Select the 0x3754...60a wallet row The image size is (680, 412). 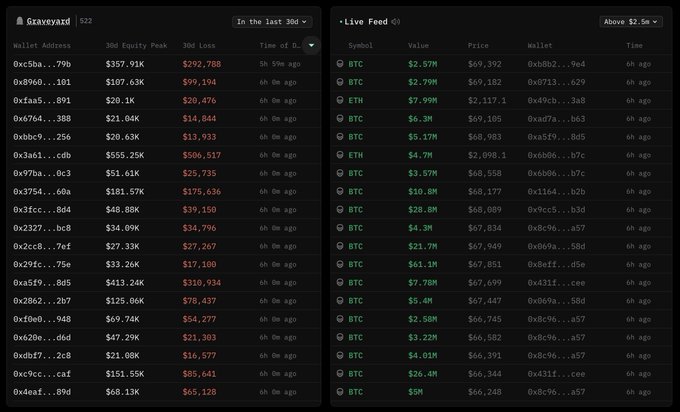tap(163, 191)
